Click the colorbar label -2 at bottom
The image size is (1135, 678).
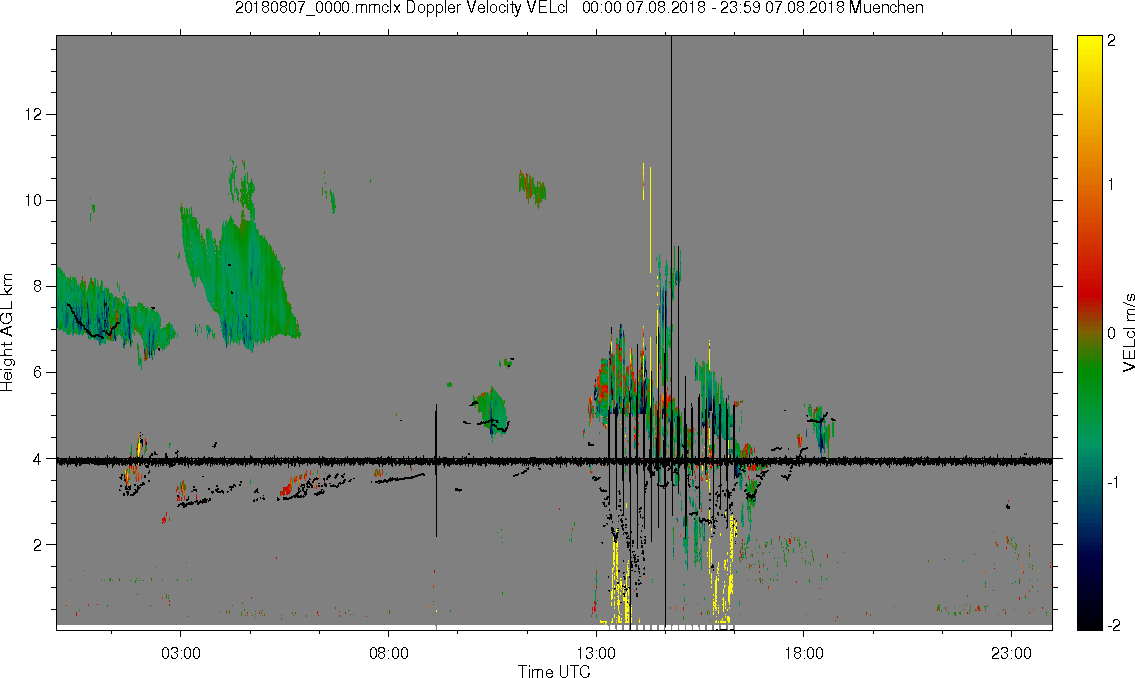(x=1113, y=625)
